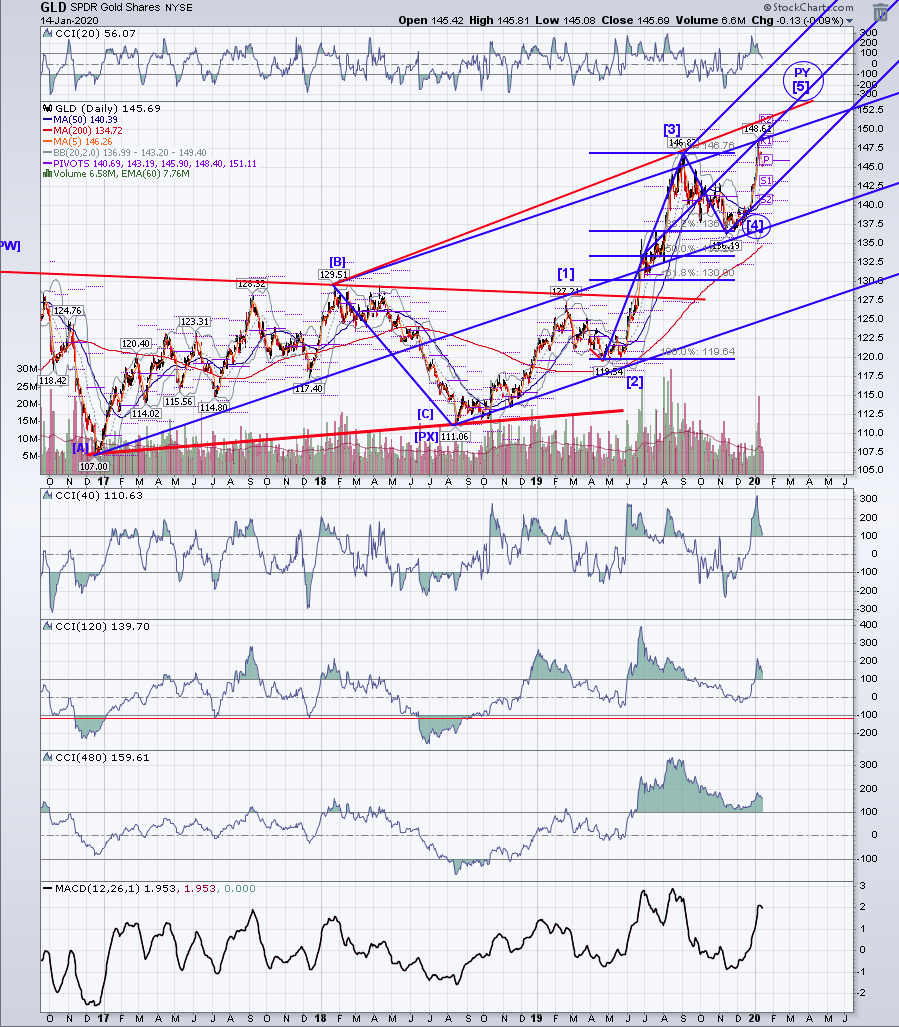This screenshot has width=899, height=1027.
Task: Click the CCI(480) panel chart icon
Action: point(47,758)
